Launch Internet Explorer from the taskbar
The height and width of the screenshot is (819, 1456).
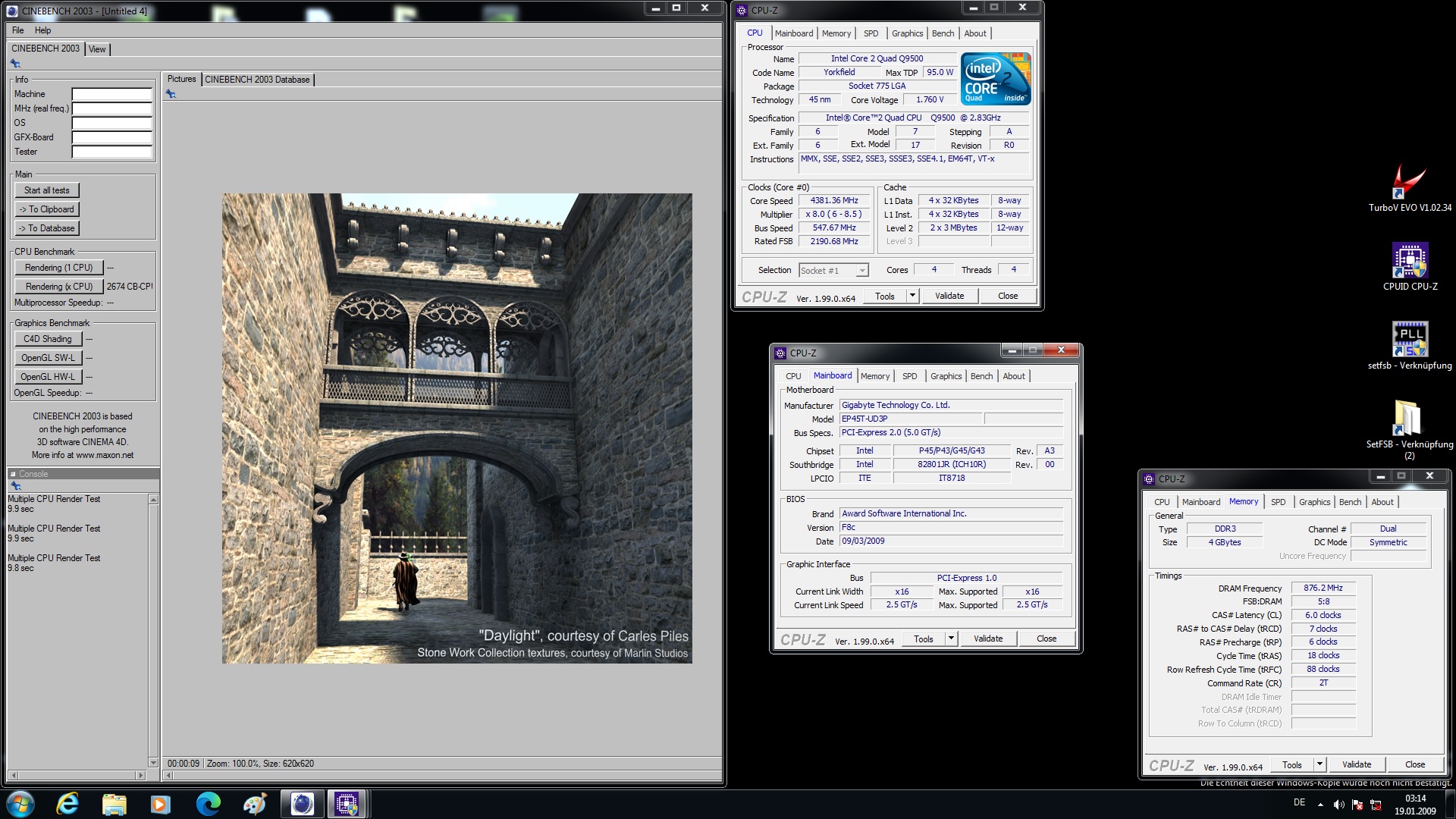coord(67,803)
